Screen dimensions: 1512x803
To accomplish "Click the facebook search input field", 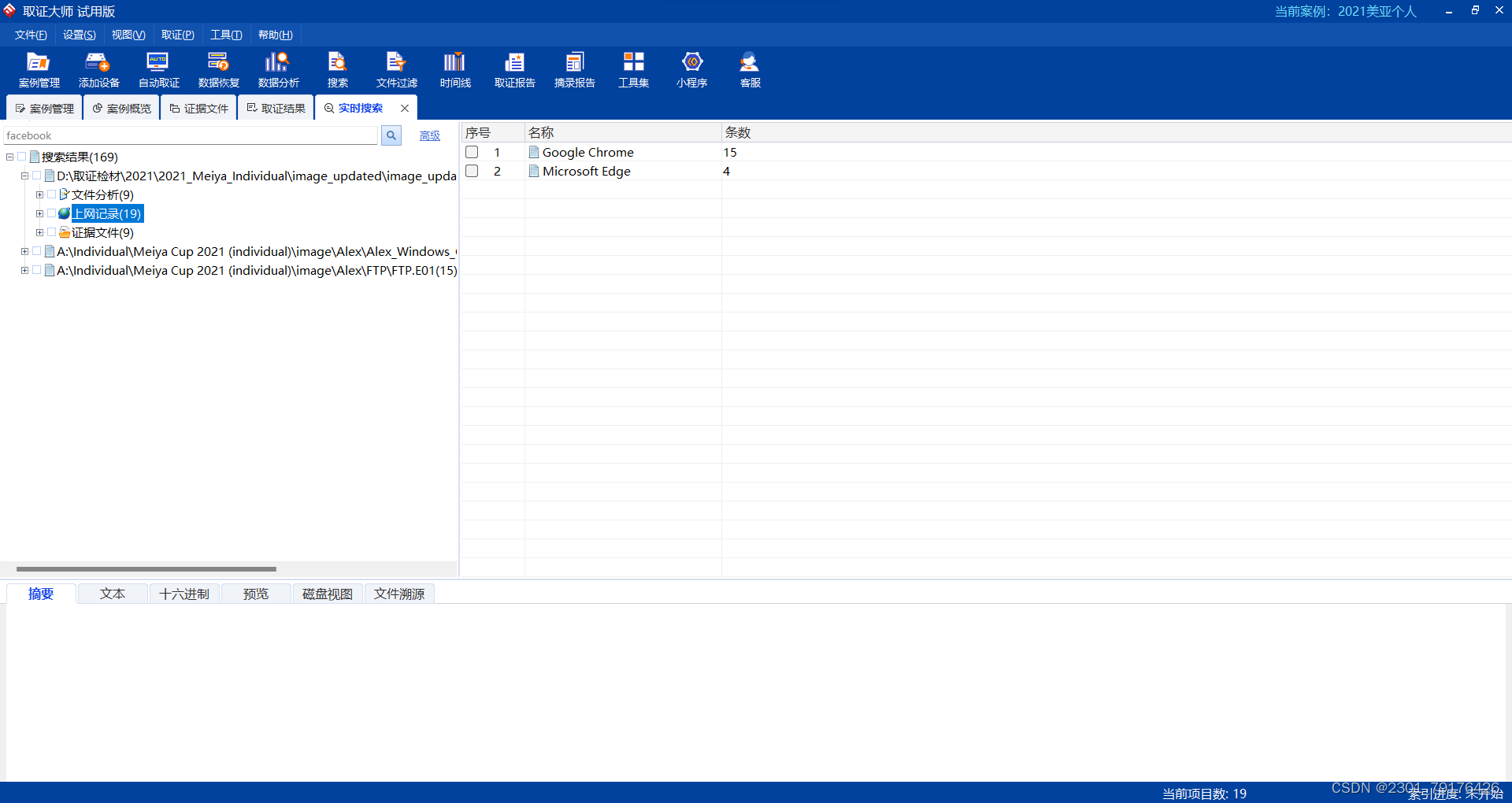I will pyautogui.click(x=191, y=135).
